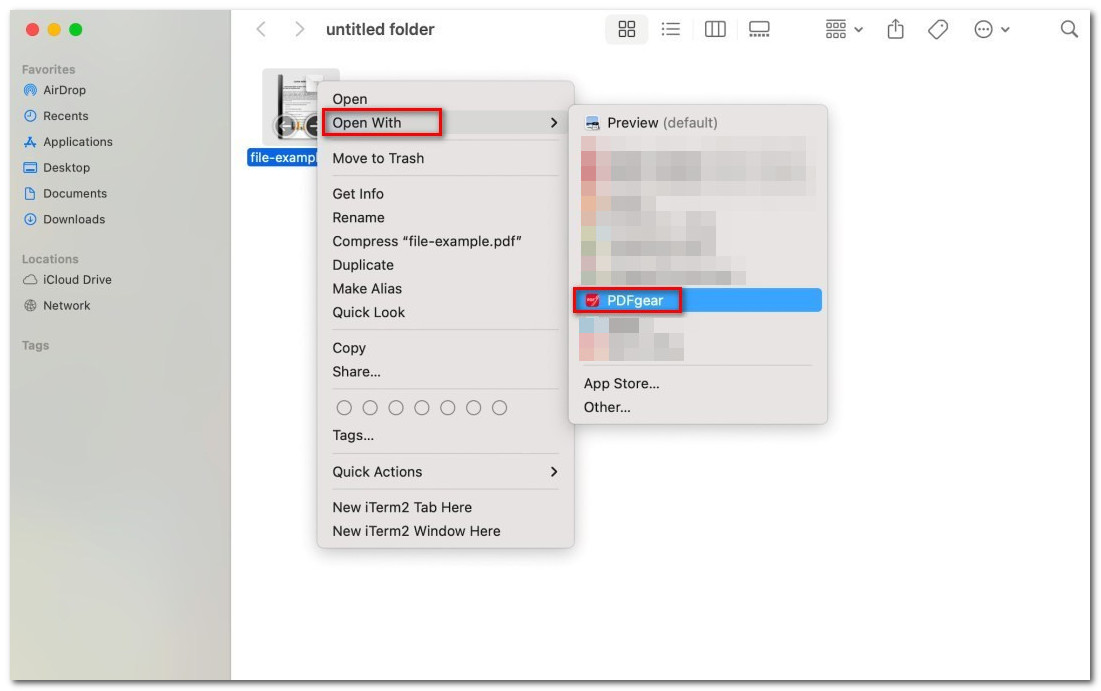Select Move to Trash in context menu
The width and height of the screenshot is (1101, 691).
click(378, 158)
